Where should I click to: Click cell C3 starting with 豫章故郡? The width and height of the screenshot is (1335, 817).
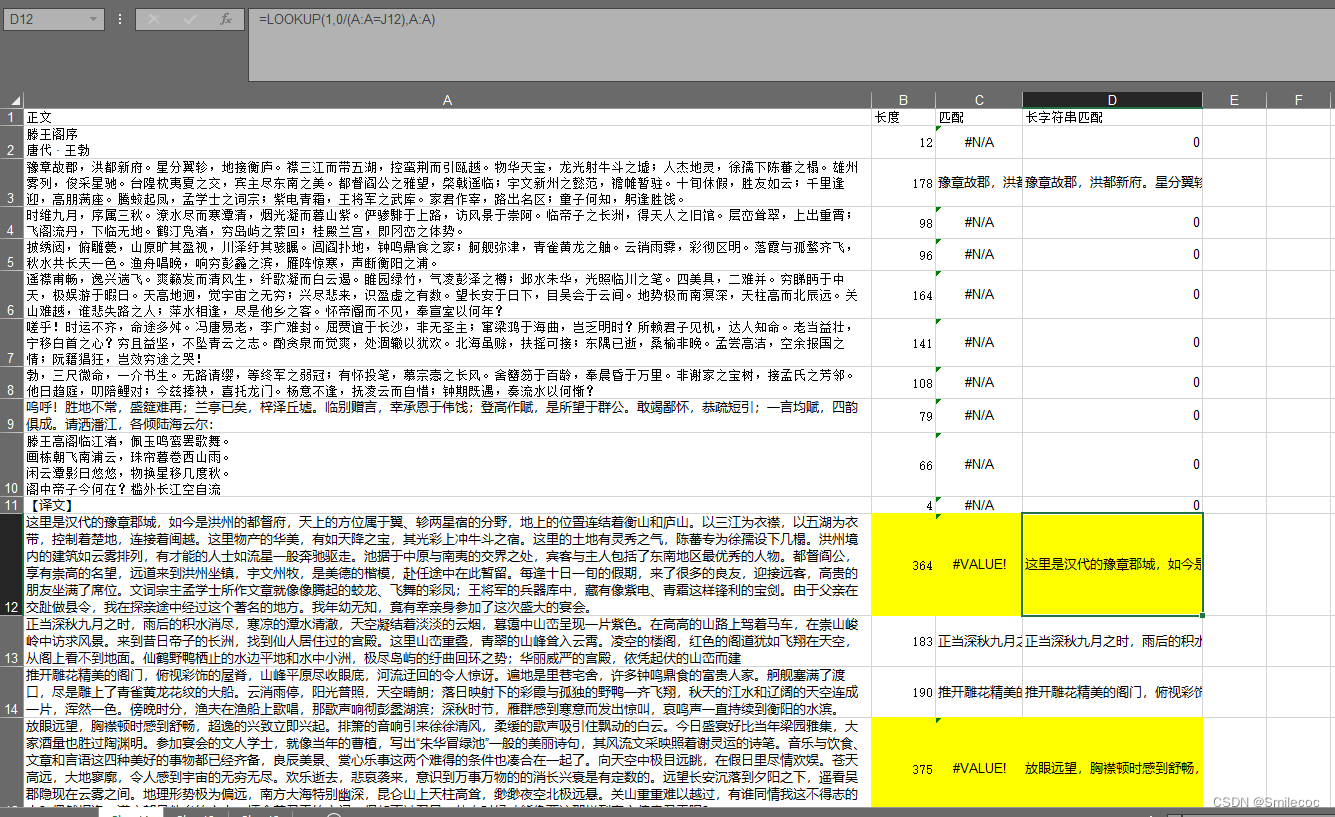(x=979, y=183)
